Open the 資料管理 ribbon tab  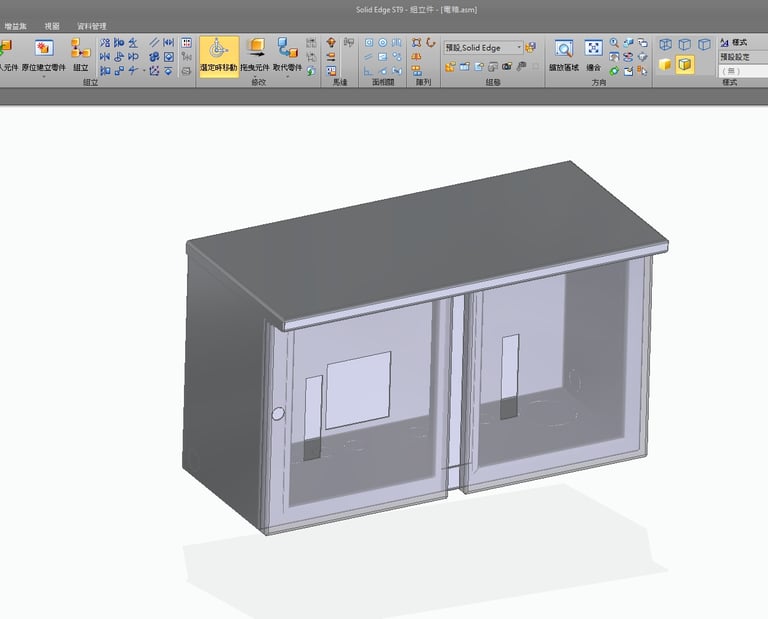tap(92, 26)
